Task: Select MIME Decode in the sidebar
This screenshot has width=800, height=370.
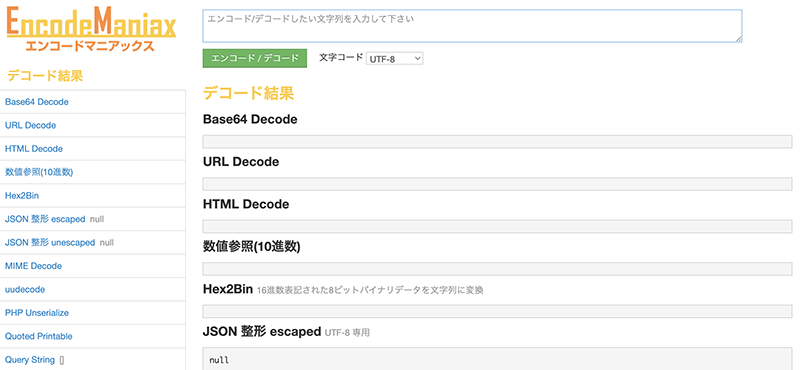Action: coord(33,266)
